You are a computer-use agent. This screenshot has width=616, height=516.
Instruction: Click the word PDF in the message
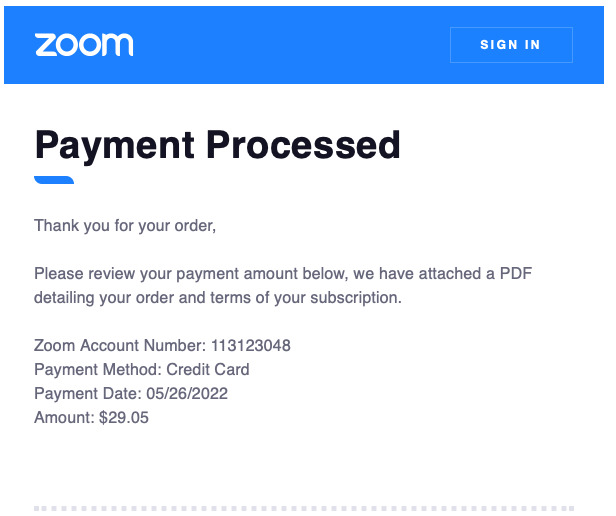click(515, 273)
